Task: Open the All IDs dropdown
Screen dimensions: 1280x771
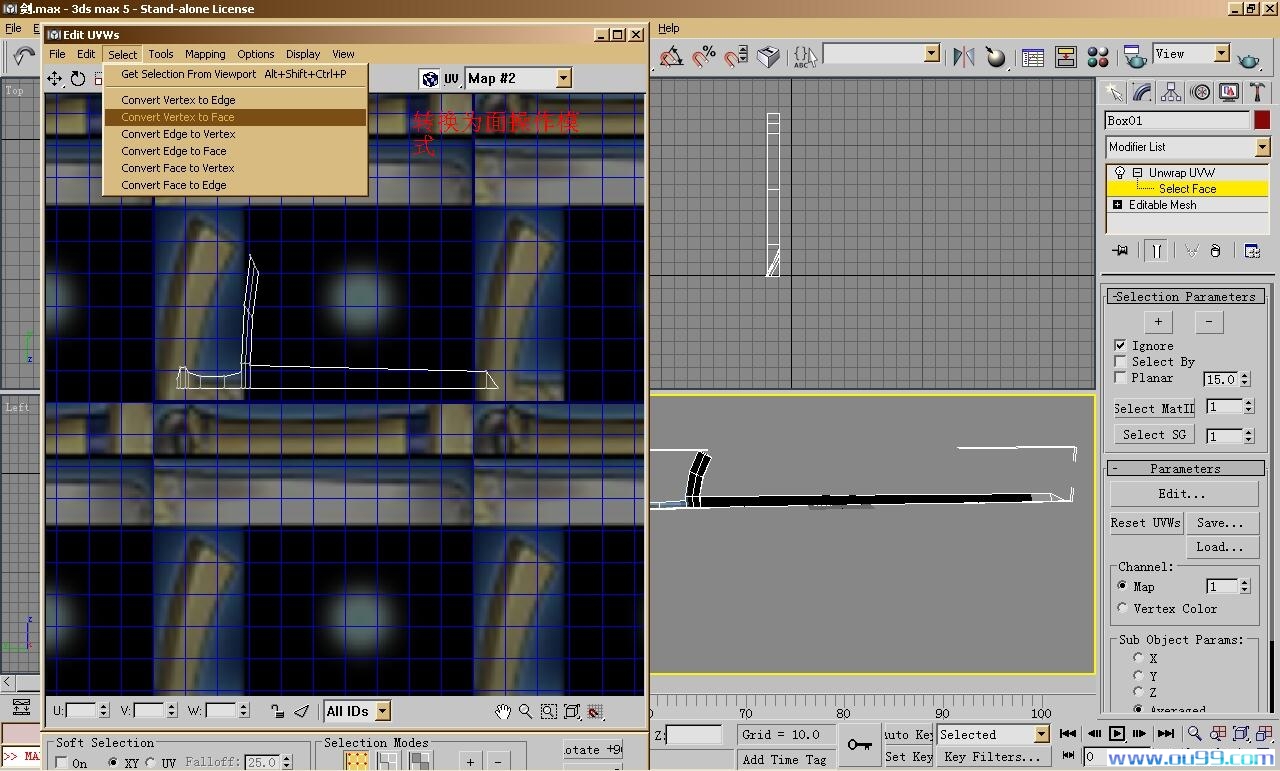Action: tap(383, 711)
